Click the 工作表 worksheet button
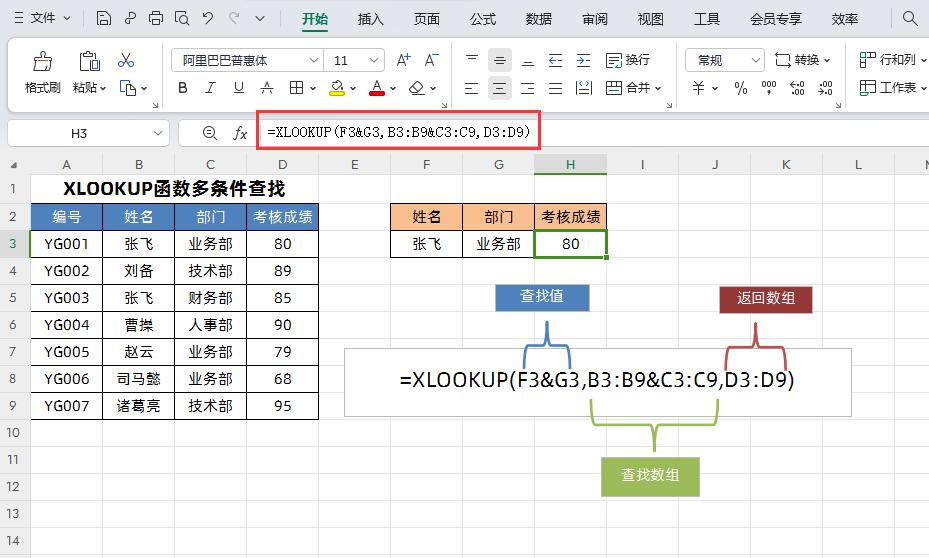This screenshot has height=558, width=929. click(x=892, y=88)
